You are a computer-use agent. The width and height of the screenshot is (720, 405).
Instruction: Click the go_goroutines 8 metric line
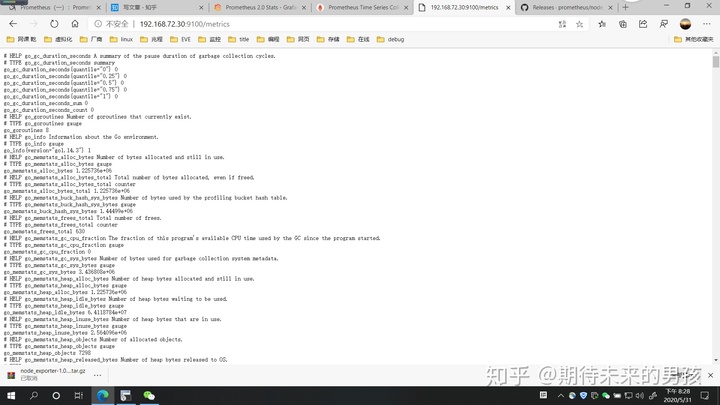[26, 130]
